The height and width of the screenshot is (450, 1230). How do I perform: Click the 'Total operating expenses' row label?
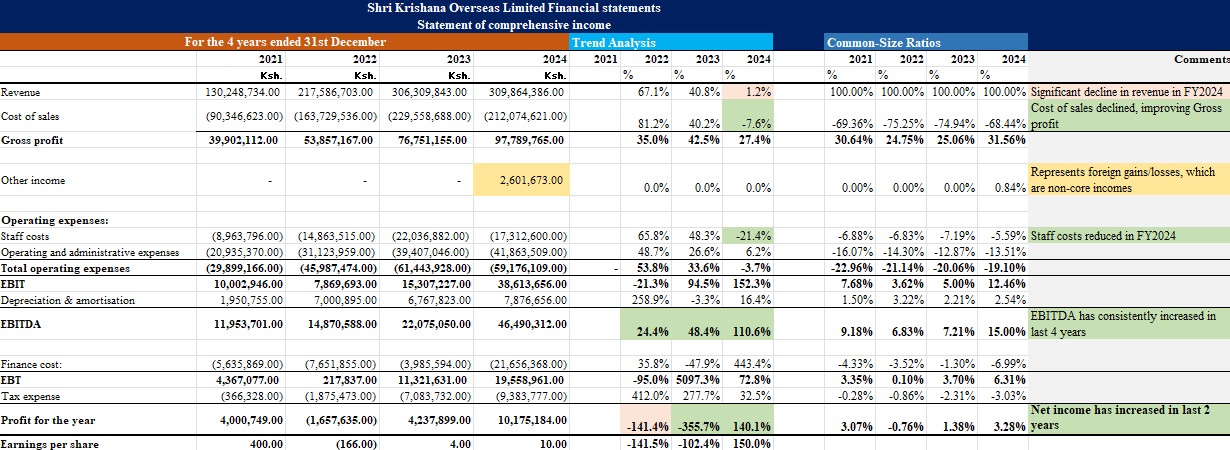(65, 269)
